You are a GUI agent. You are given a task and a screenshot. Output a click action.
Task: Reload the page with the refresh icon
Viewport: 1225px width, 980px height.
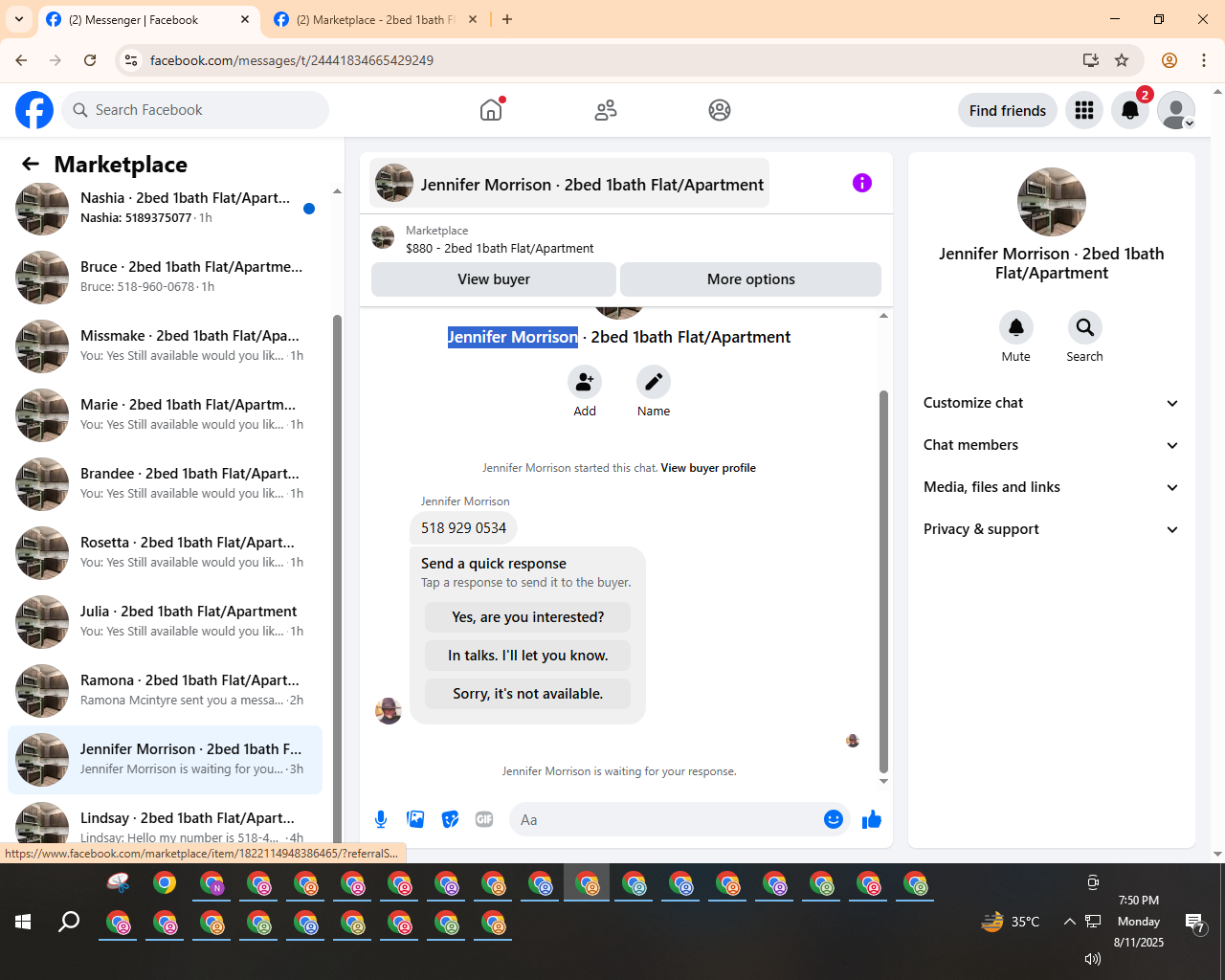click(90, 60)
